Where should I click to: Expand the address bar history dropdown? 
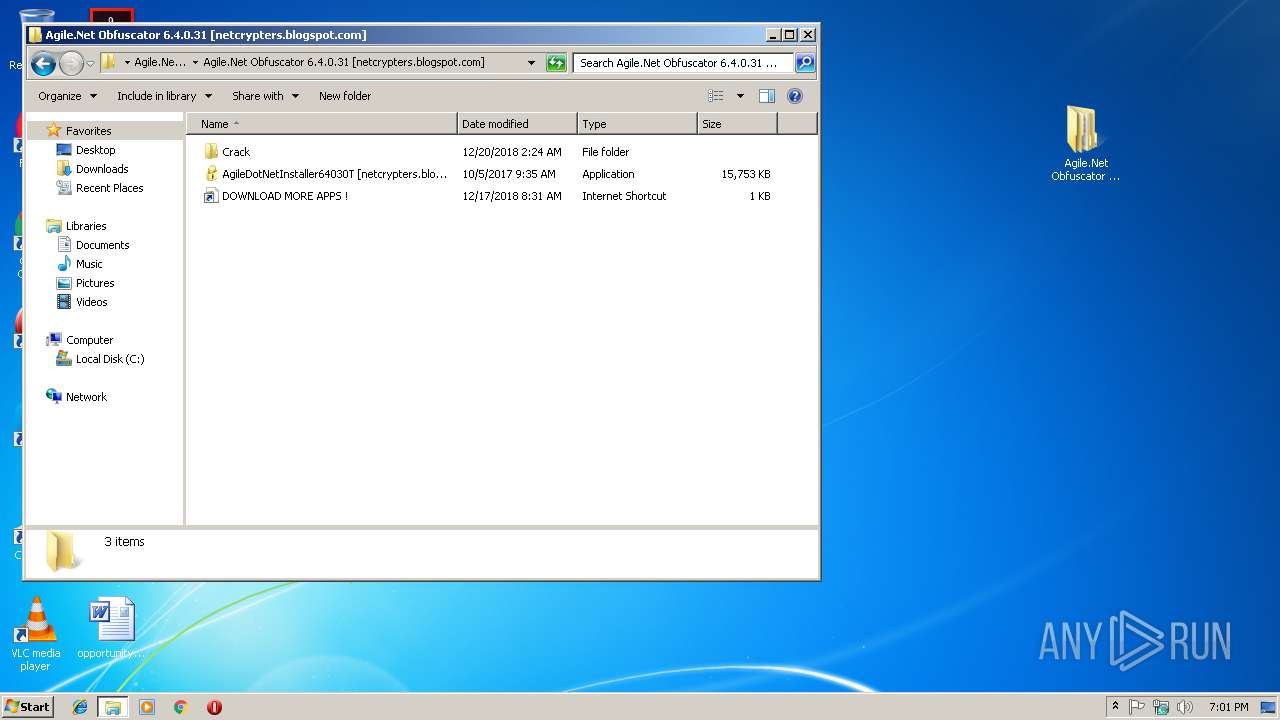(531, 63)
